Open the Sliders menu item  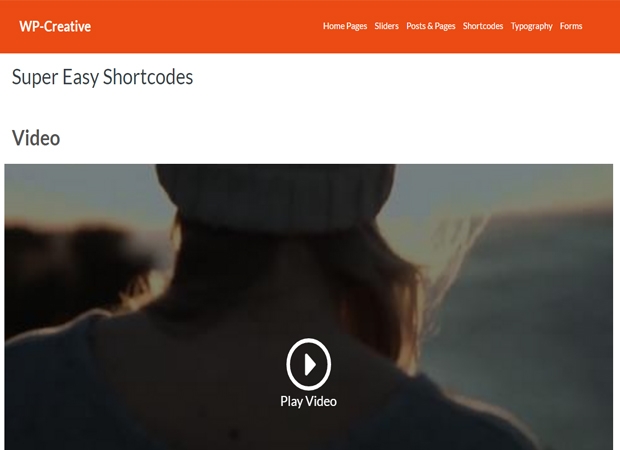[x=386, y=26]
